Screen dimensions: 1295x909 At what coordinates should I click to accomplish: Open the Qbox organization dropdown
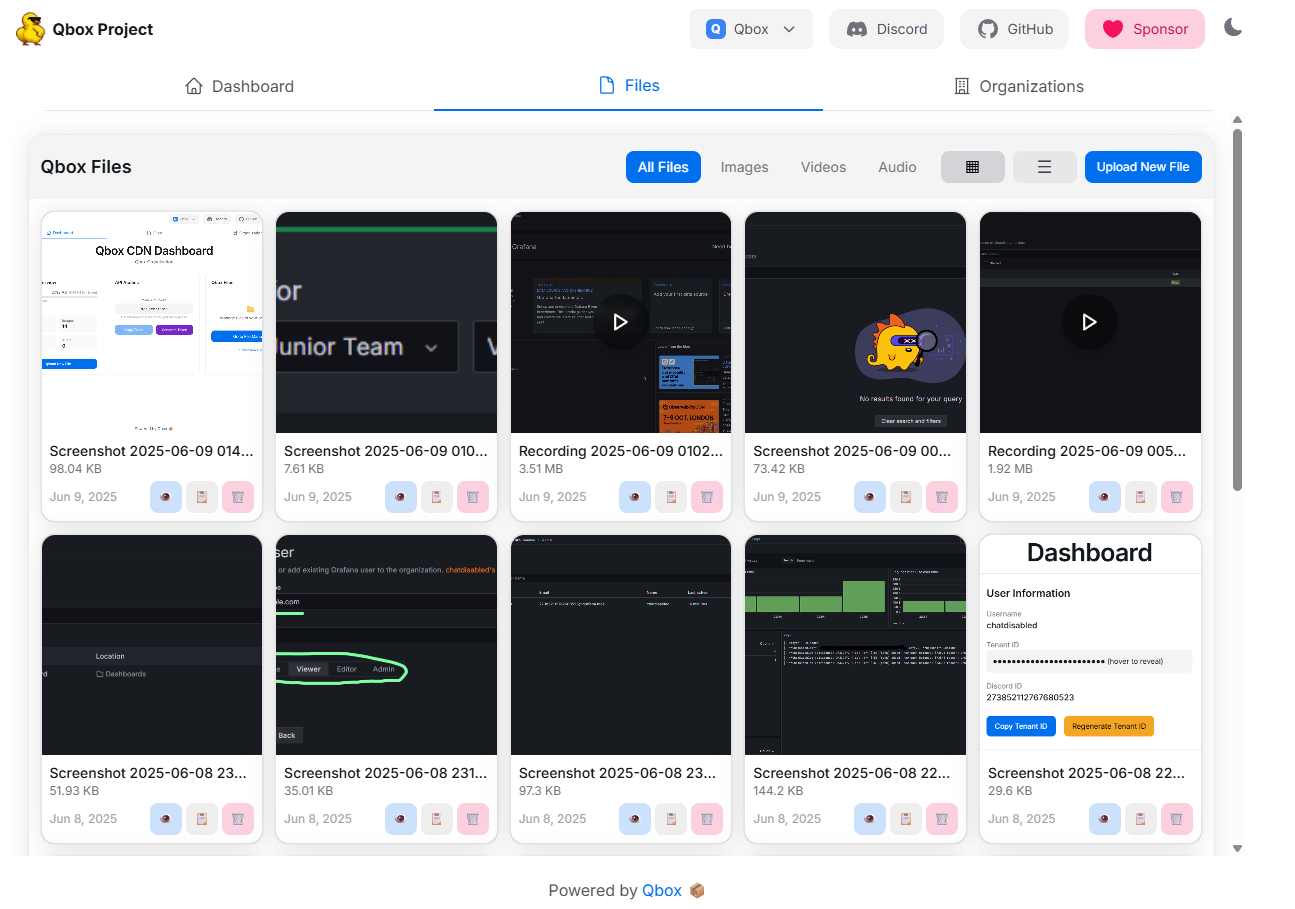(x=751, y=29)
